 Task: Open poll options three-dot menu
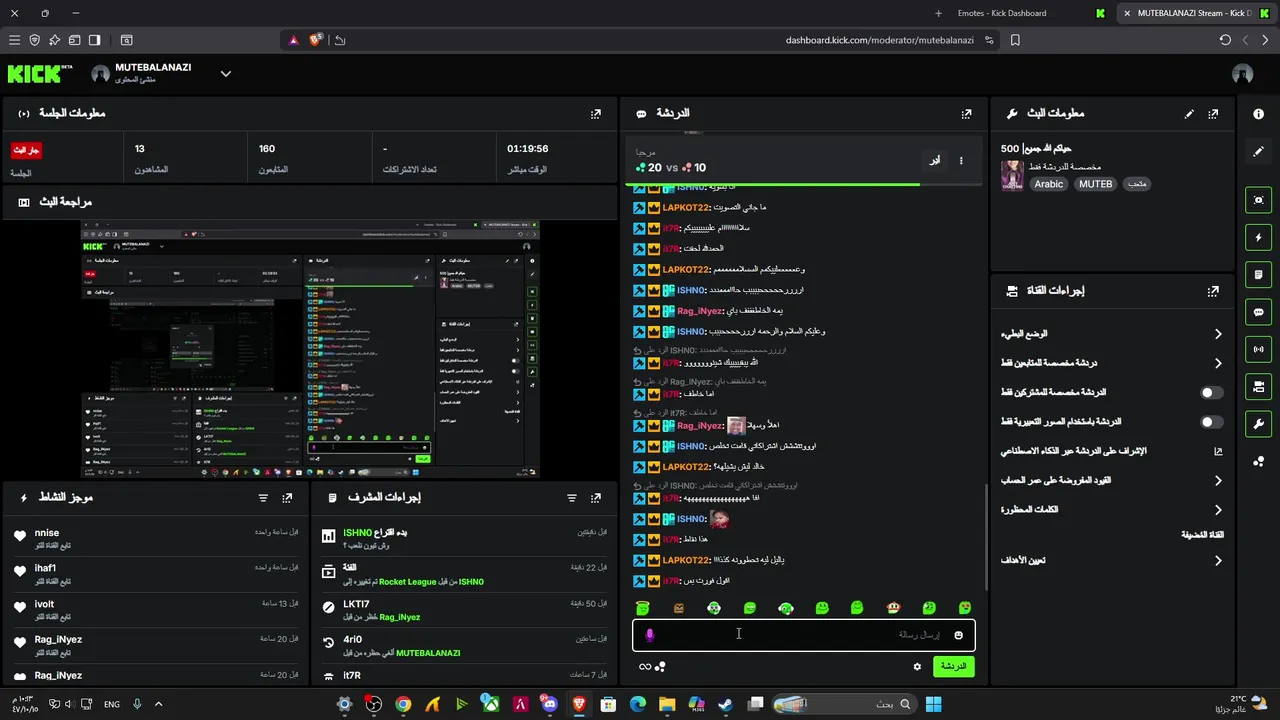[x=961, y=160]
